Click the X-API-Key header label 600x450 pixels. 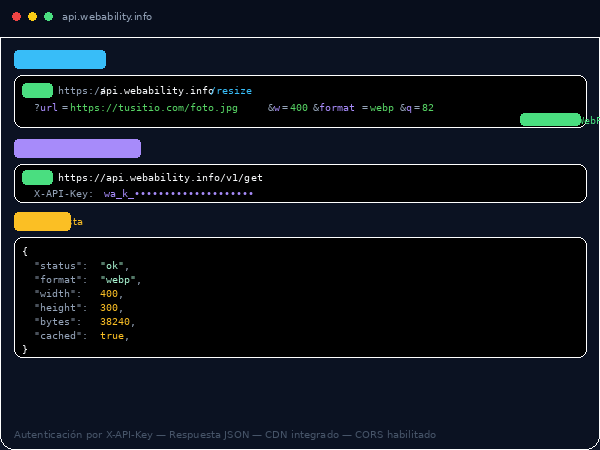(x=64, y=194)
